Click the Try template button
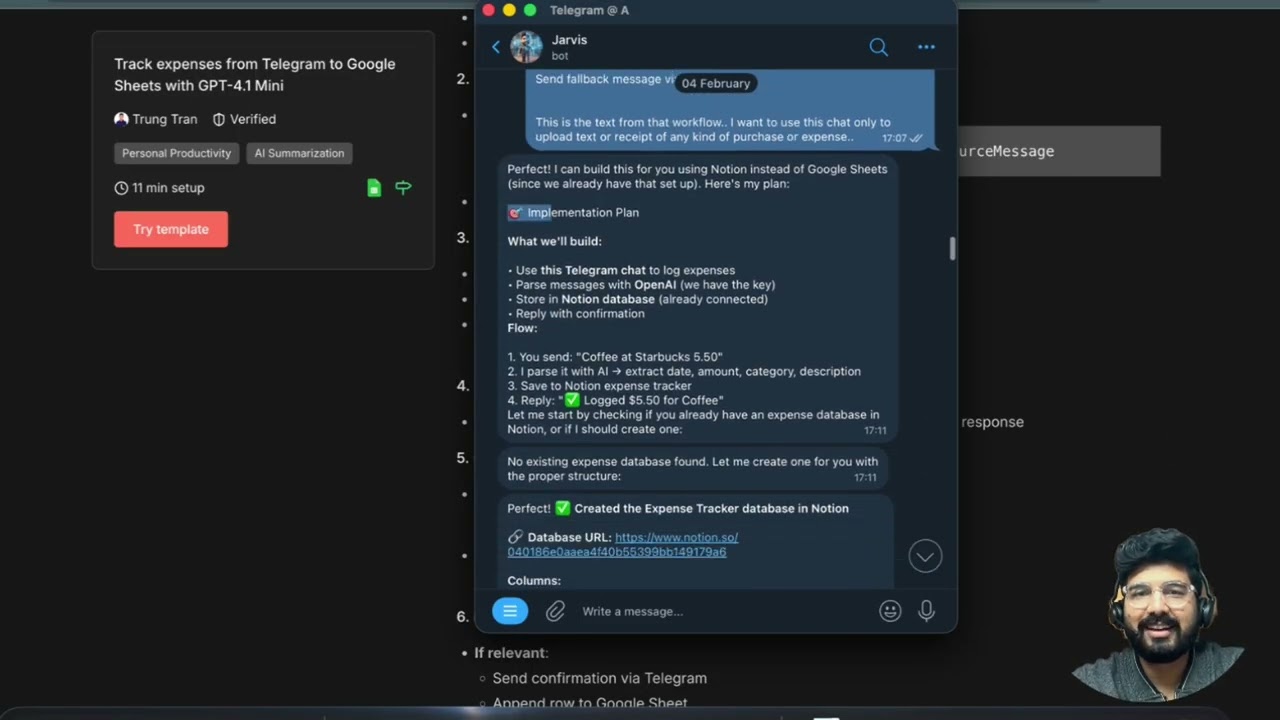 [171, 229]
